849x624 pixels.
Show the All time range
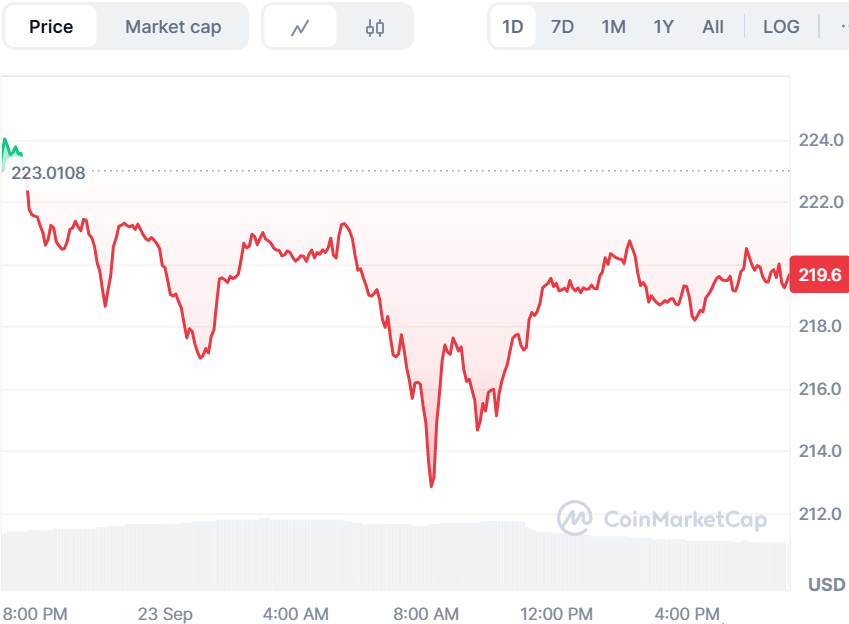[x=713, y=27]
